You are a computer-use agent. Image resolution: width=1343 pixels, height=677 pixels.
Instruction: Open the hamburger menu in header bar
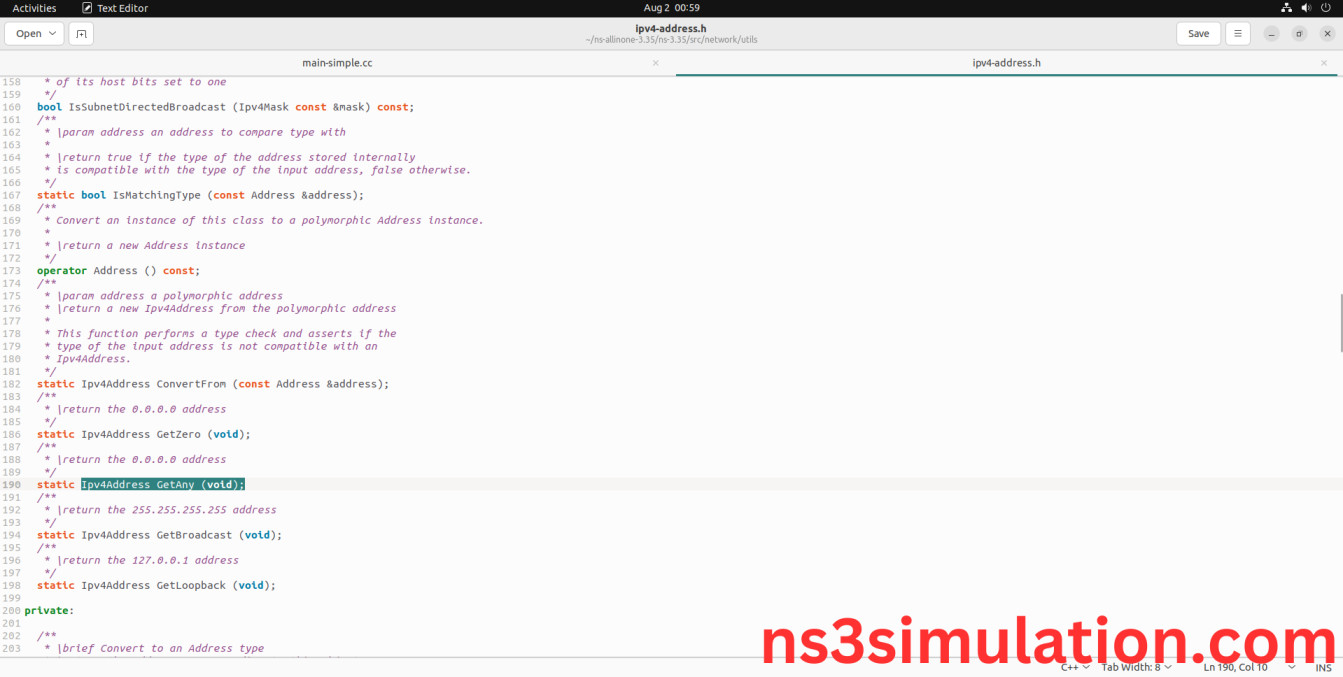pos(1237,33)
